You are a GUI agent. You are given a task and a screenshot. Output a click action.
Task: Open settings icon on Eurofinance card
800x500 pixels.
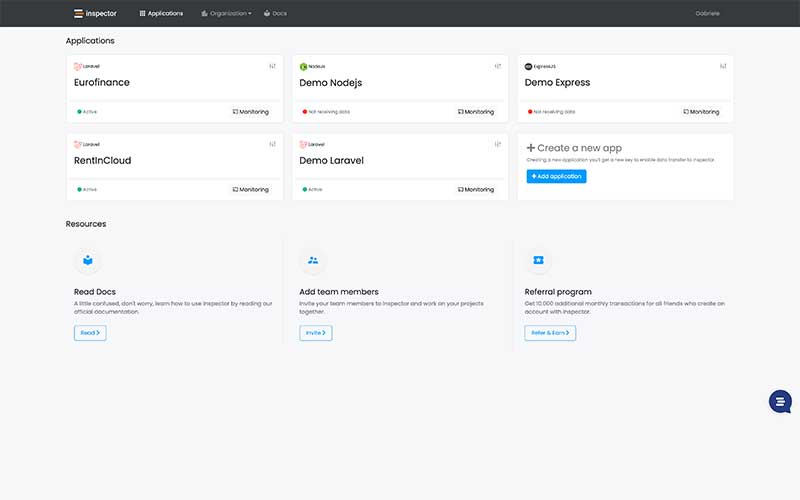coord(272,66)
